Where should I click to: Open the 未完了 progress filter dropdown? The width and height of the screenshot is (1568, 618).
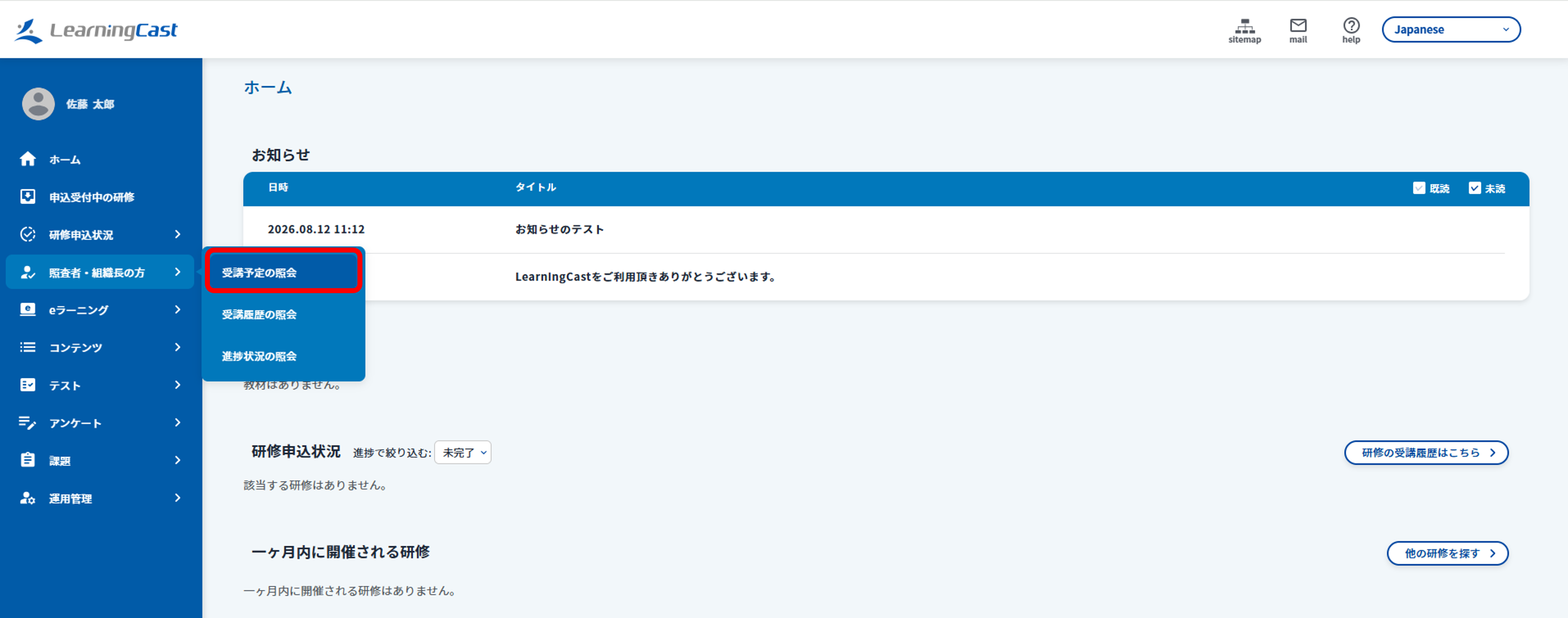click(463, 453)
